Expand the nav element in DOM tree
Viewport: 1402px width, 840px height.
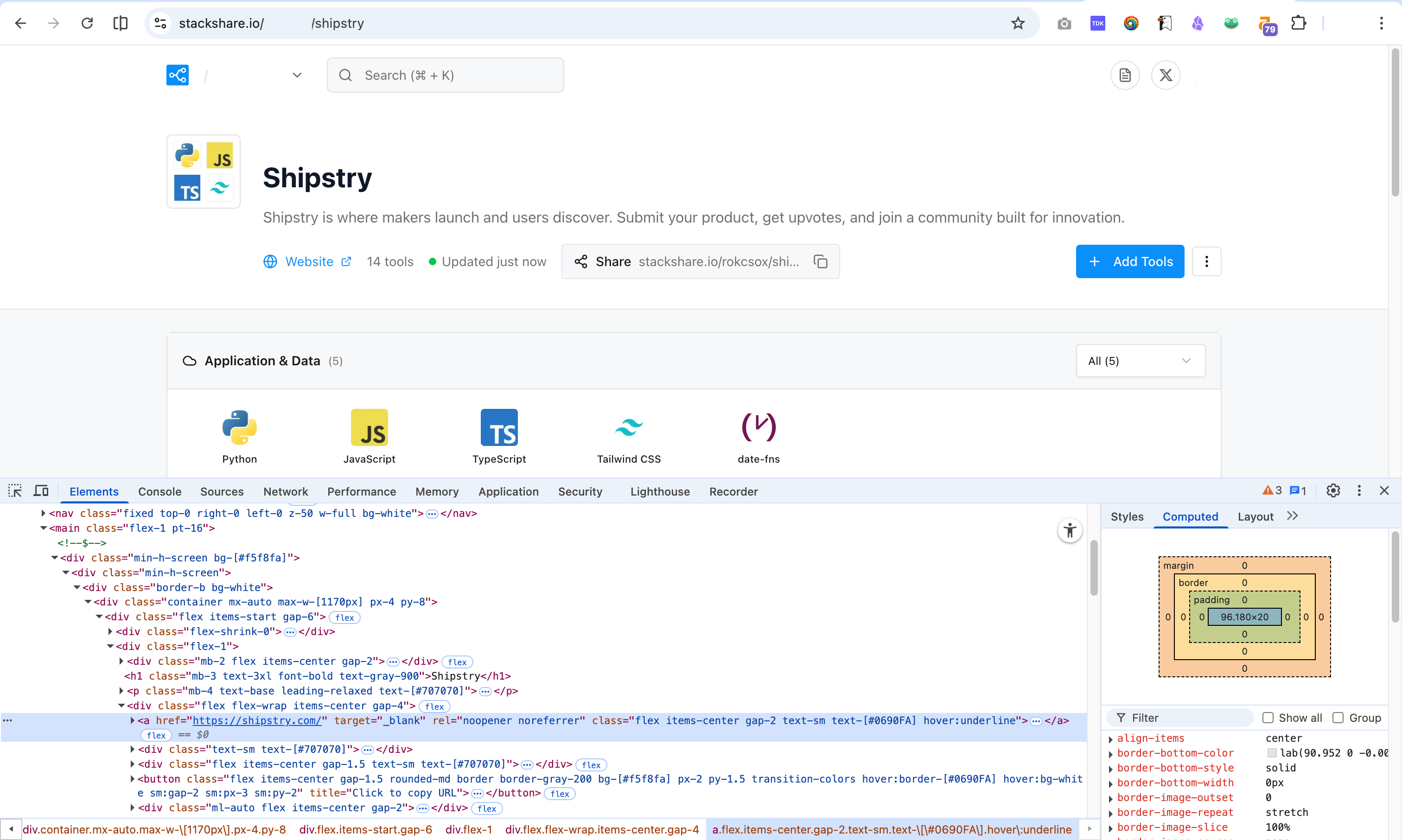pyautogui.click(x=44, y=513)
